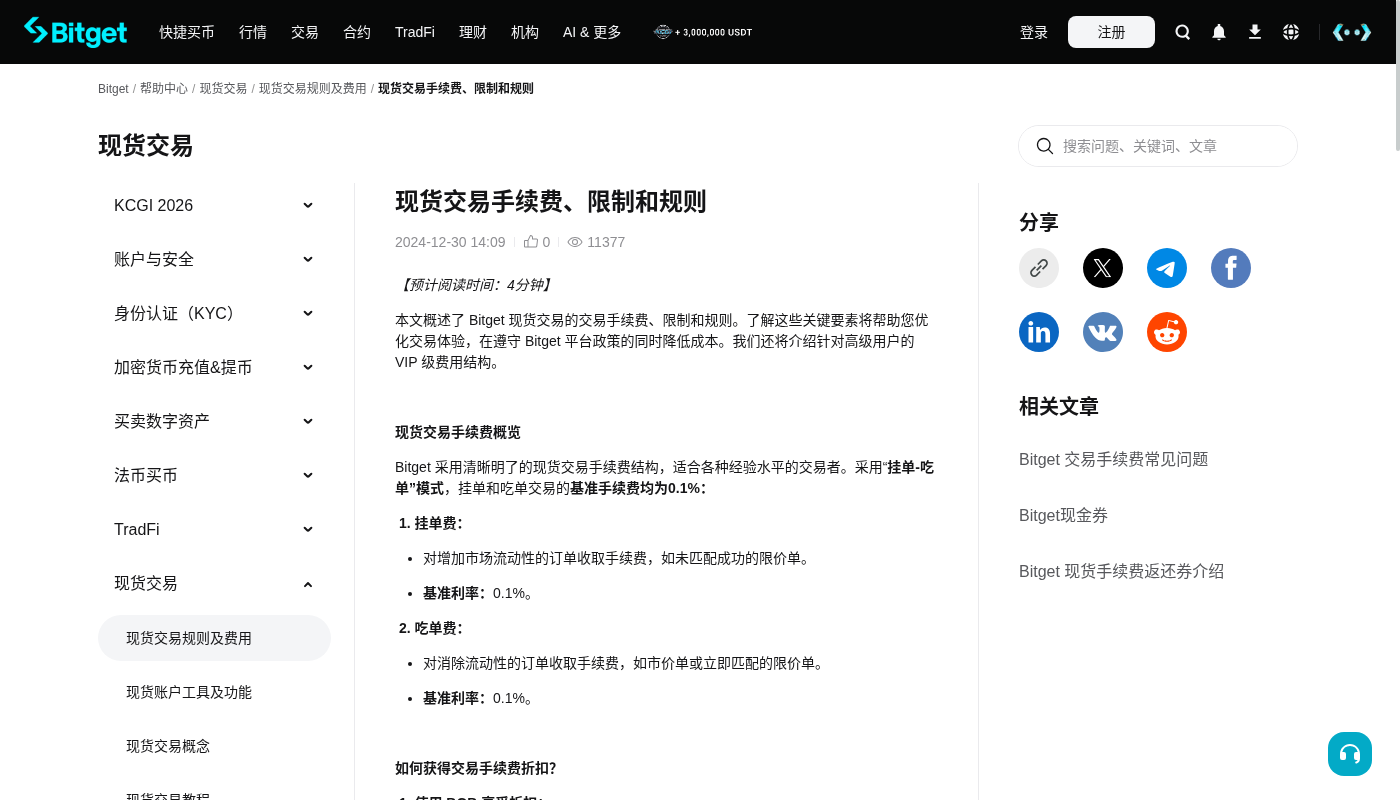The image size is (1400, 800).
Task: Open related article Bitget现金券
Action: click(1063, 515)
